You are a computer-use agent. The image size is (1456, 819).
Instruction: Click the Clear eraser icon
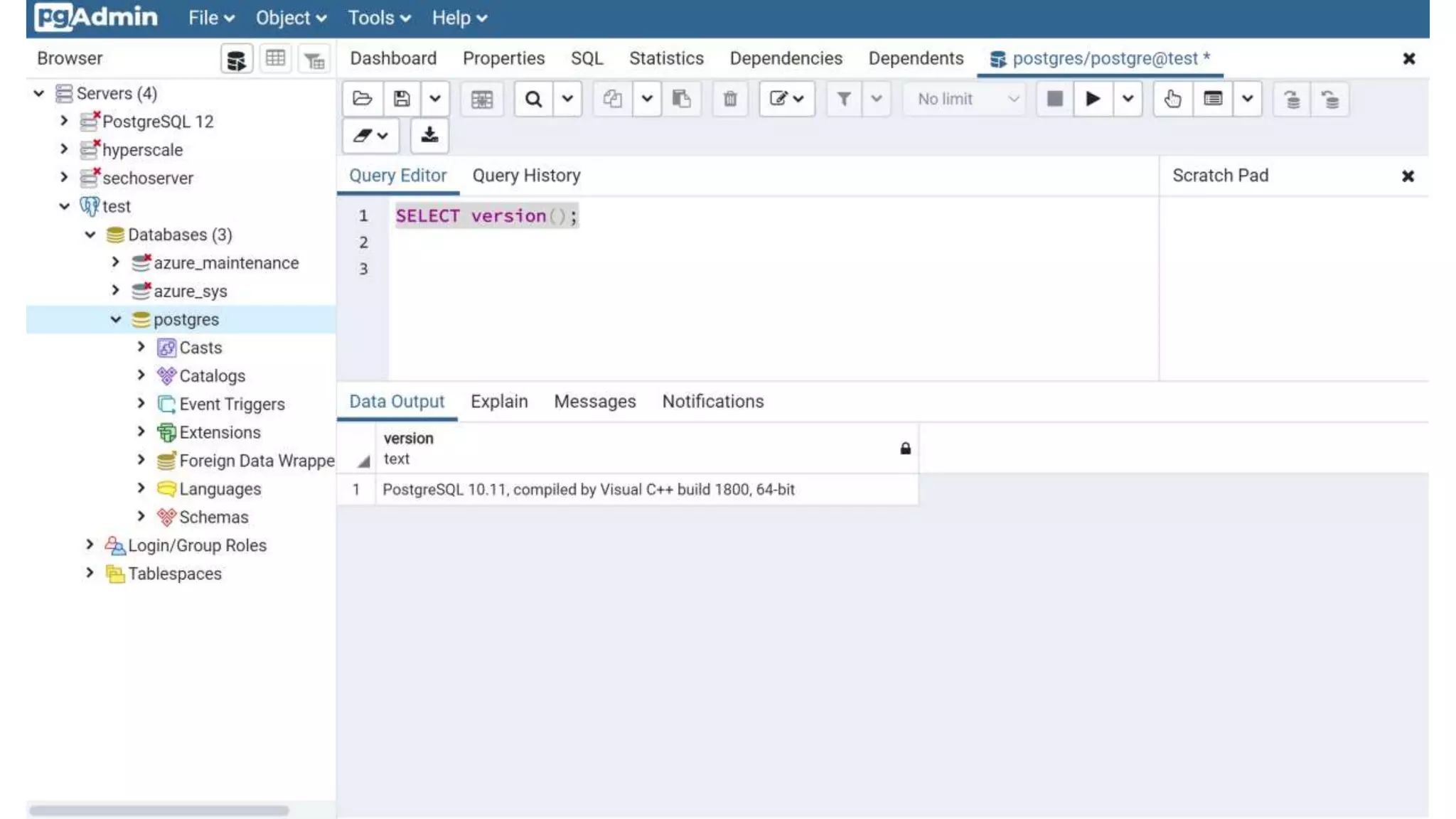tap(370, 136)
